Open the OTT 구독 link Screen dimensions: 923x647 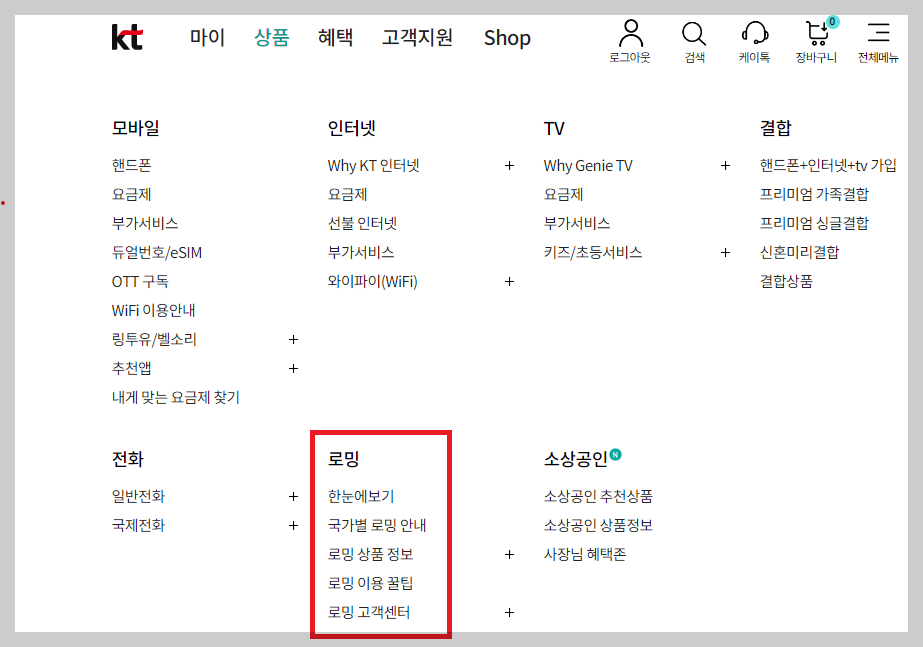pos(140,281)
